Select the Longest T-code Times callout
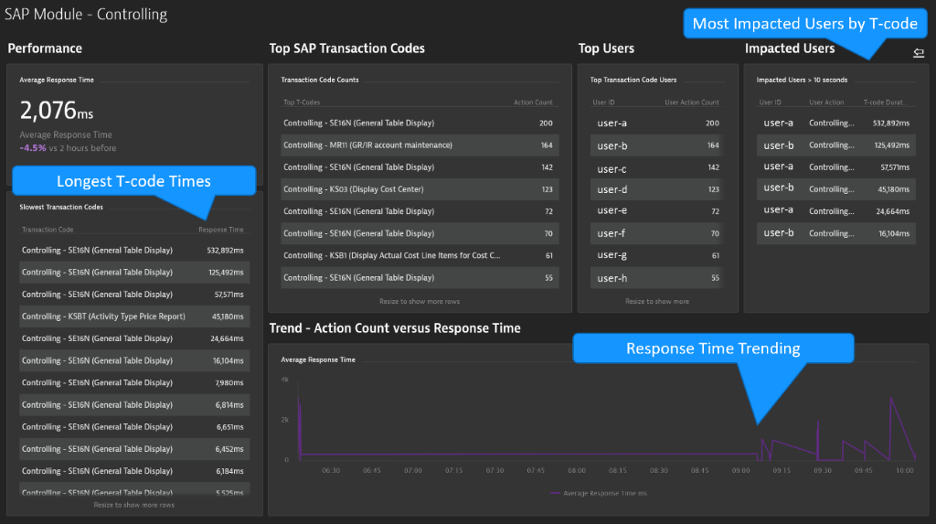This screenshot has width=936, height=524. click(x=134, y=181)
